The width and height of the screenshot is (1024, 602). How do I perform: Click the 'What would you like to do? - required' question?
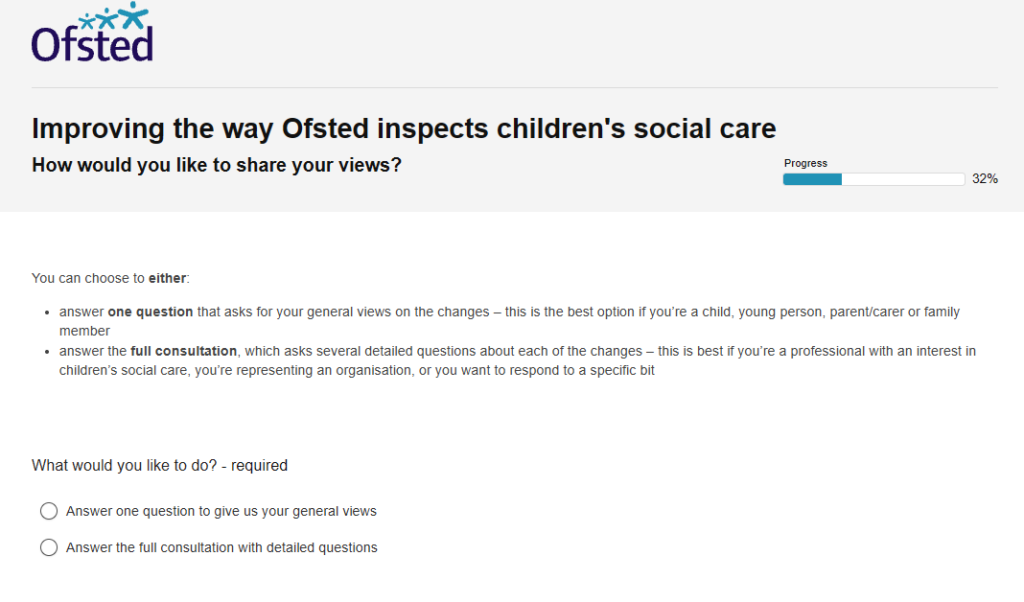159,466
